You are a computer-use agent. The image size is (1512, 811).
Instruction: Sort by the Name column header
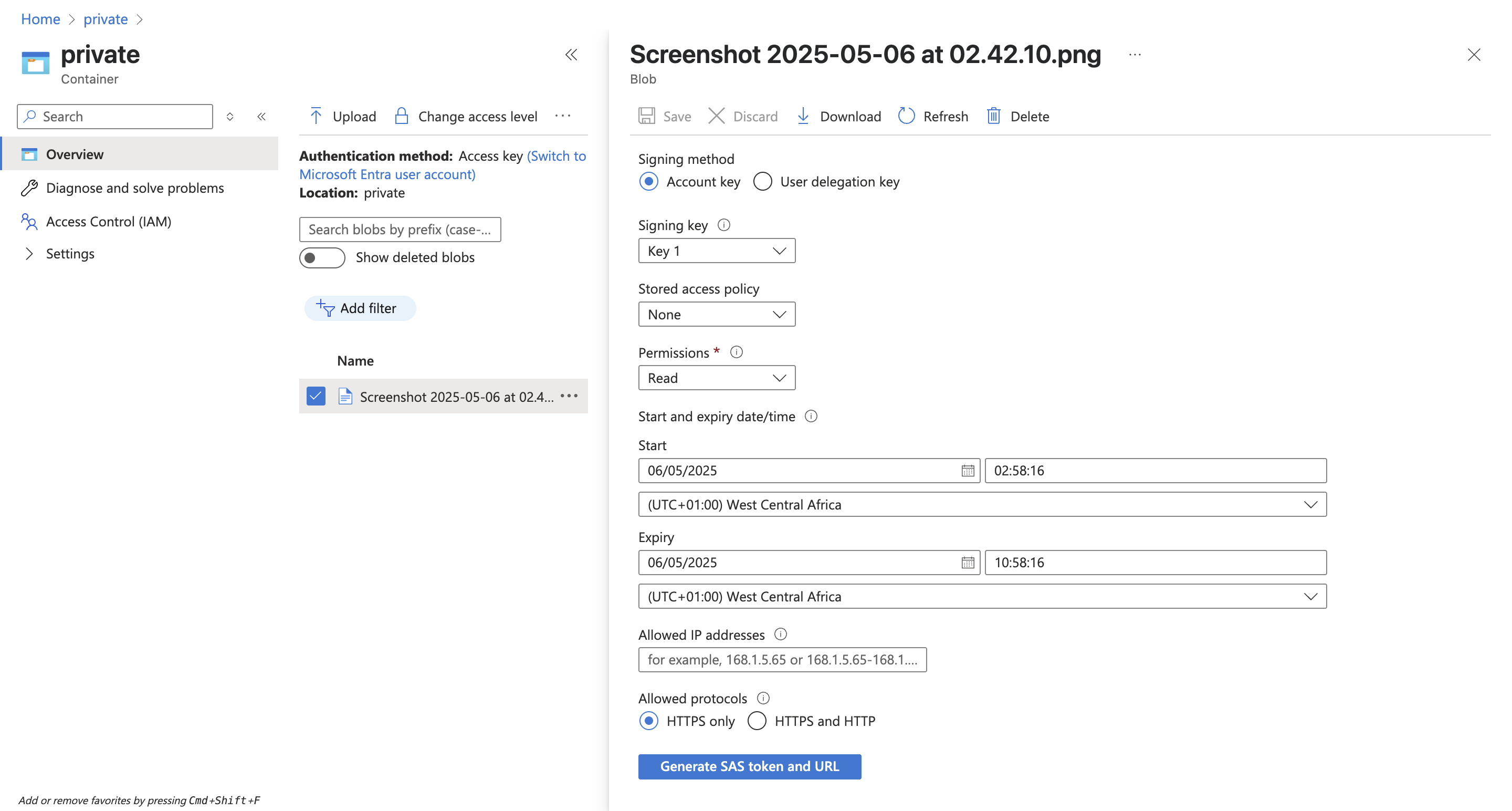coord(355,360)
